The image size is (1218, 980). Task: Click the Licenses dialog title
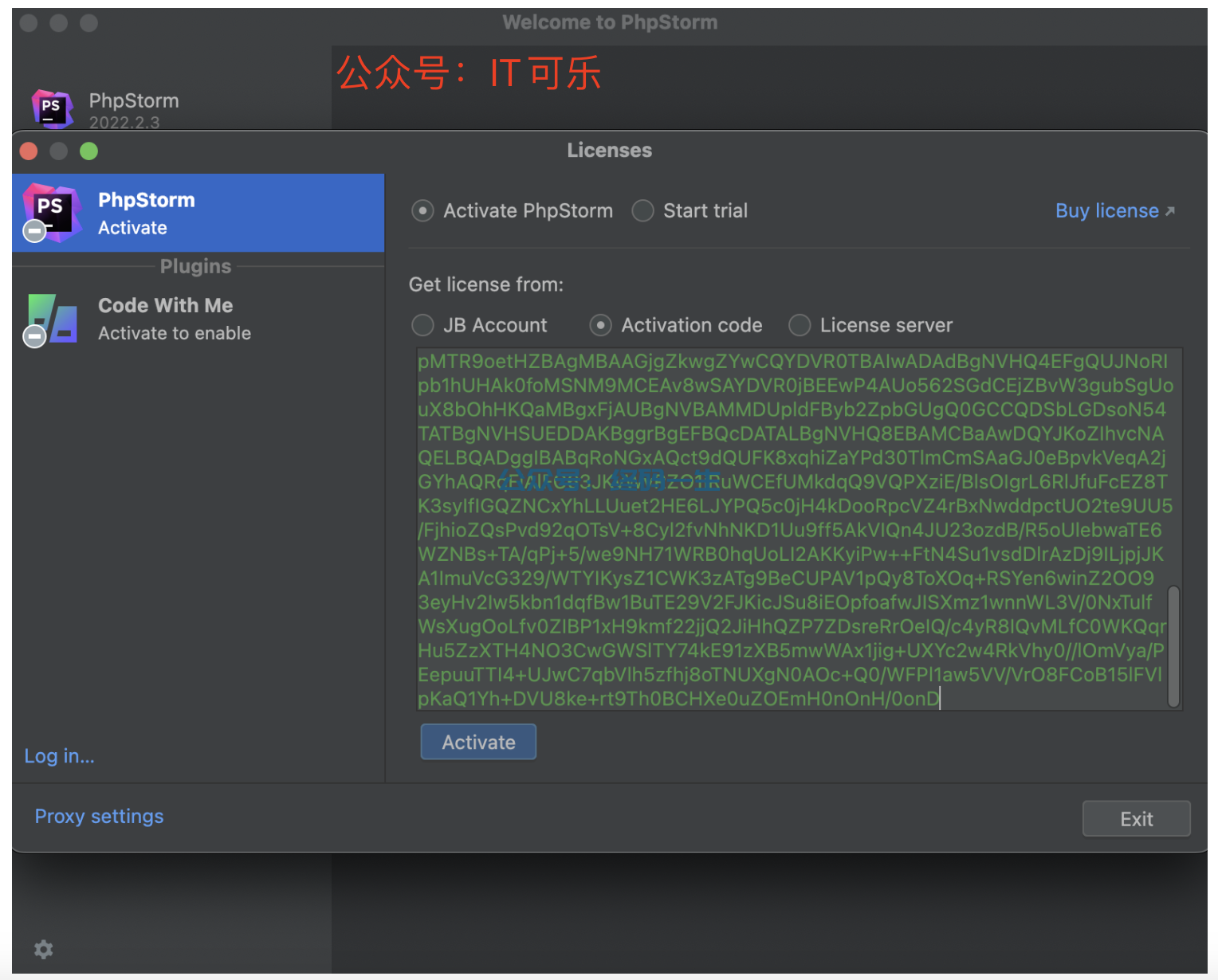point(609,151)
